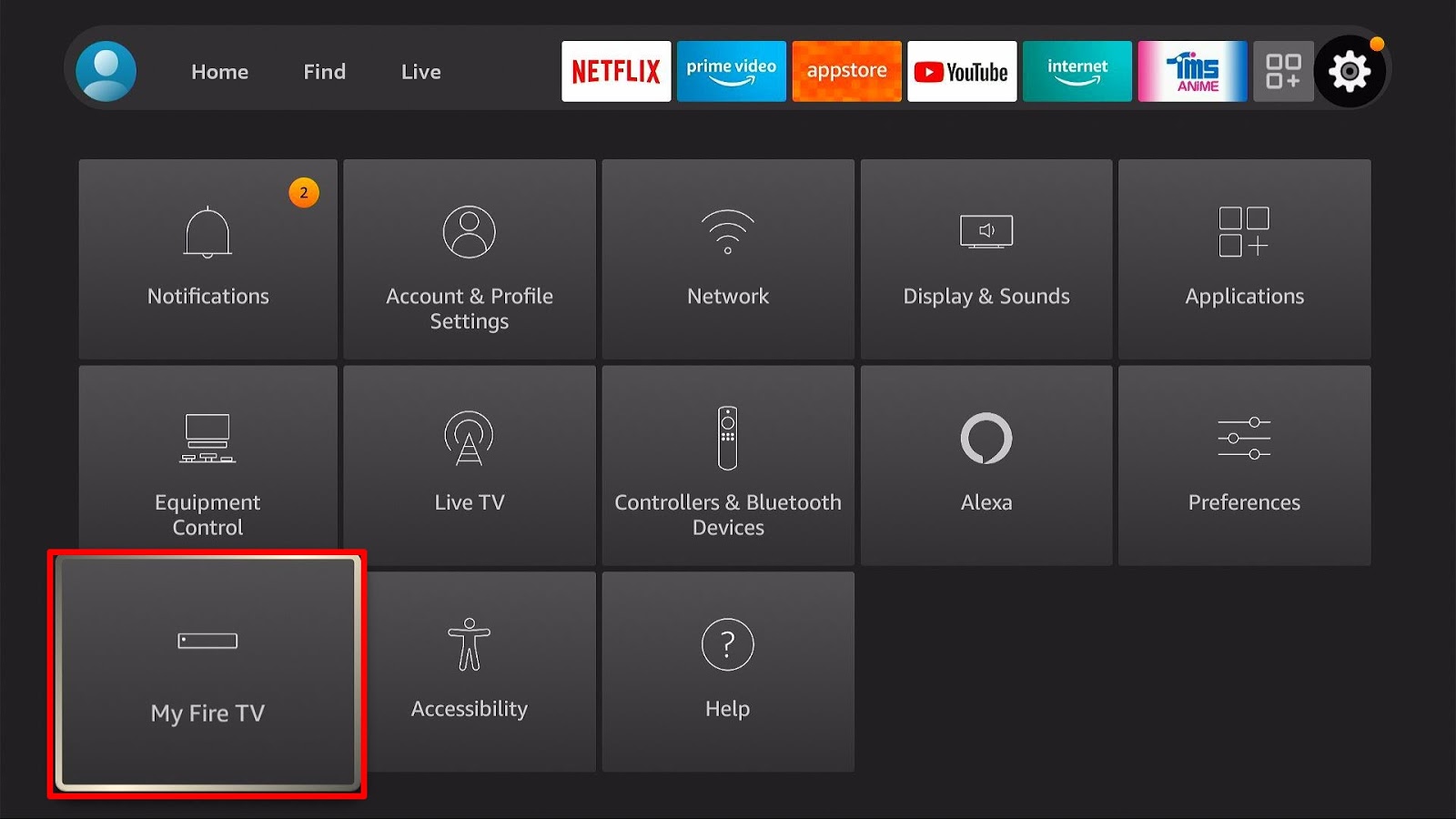Open the Accessibility tile
Screen dimensions: 1456x819
(x=470, y=672)
